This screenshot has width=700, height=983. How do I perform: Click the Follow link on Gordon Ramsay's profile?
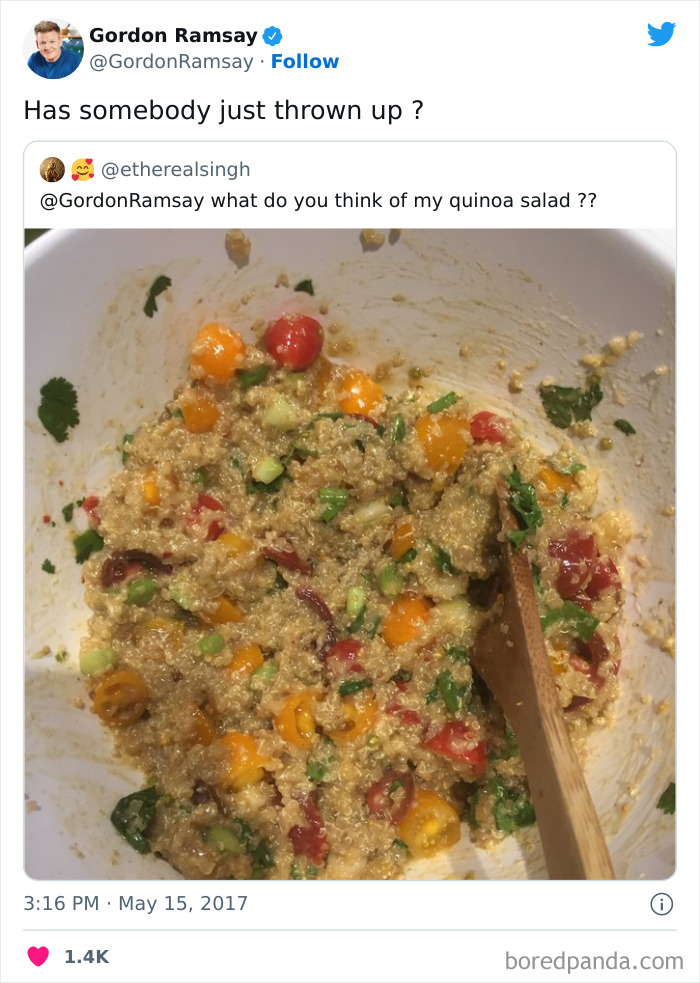[306, 61]
